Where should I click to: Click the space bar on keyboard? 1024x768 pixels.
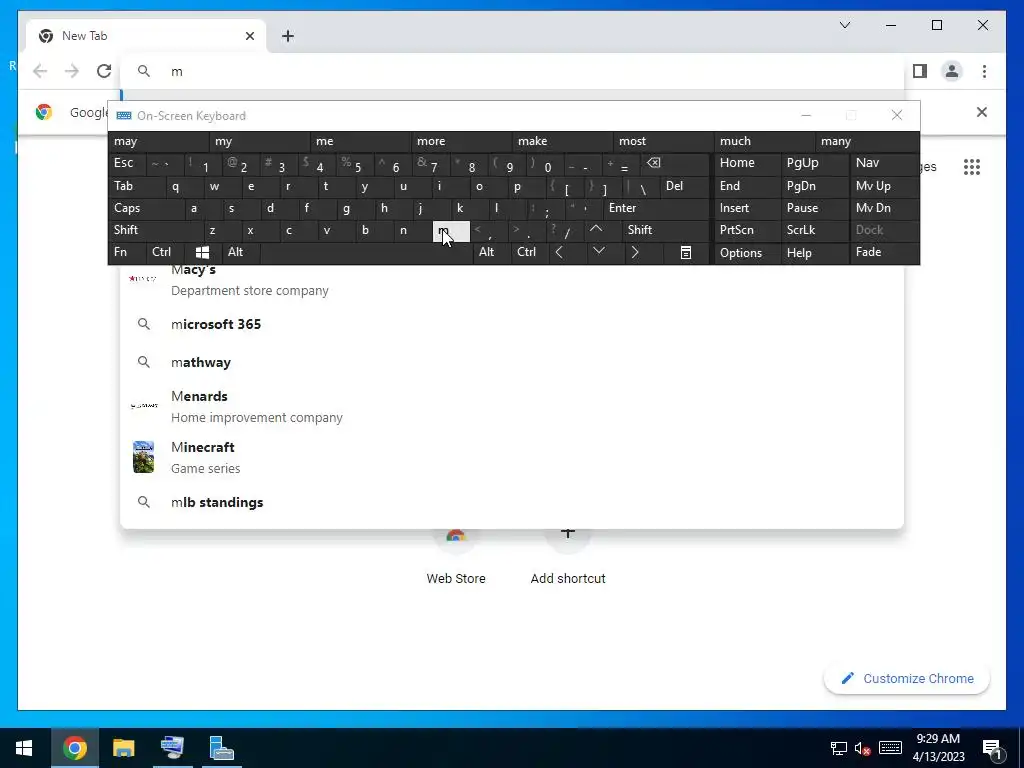coord(366,252)
